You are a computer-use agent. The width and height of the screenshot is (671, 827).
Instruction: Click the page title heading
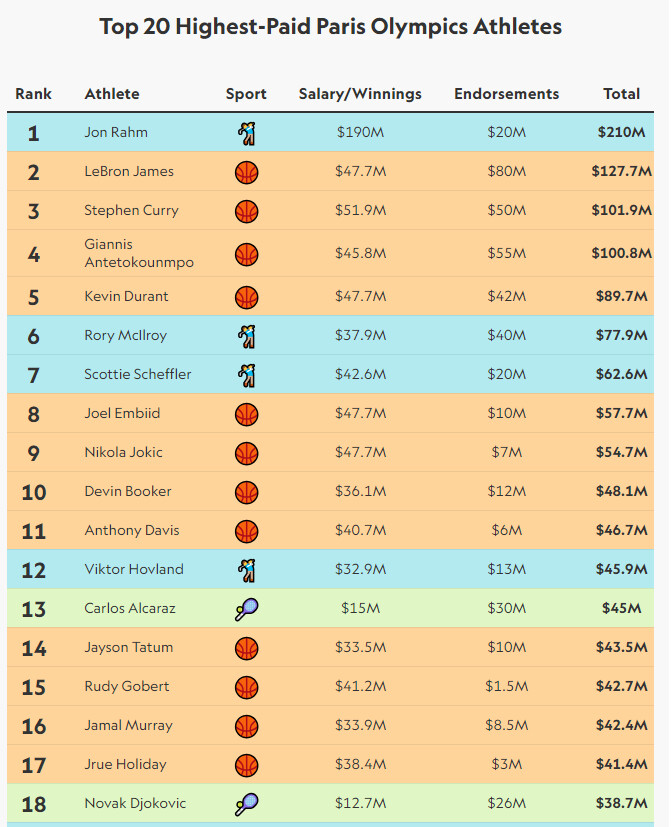click(x=331, y=26)
